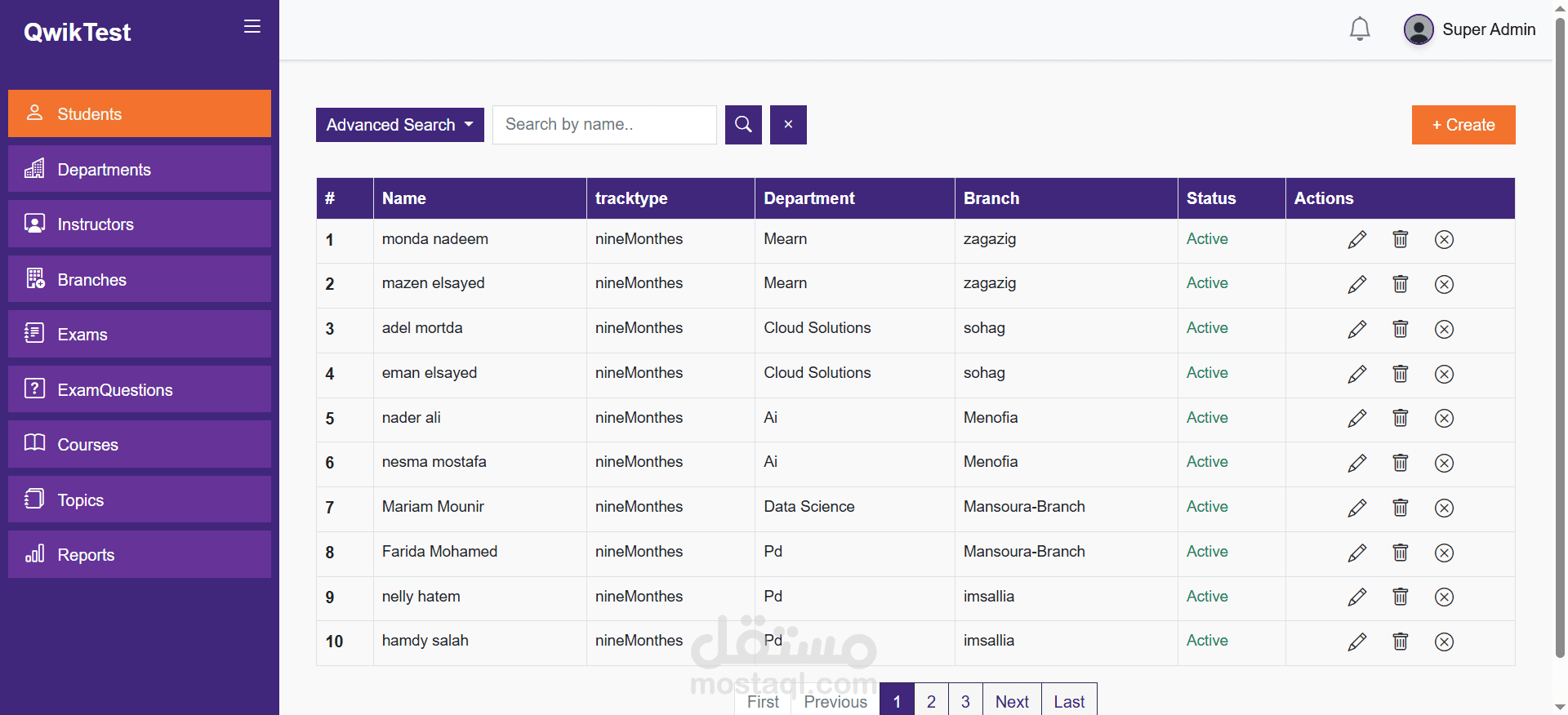Viewport: 1568px width, 715px height.
Task: Edit Mariam Mounir record
Action: tap(1357, 508)
